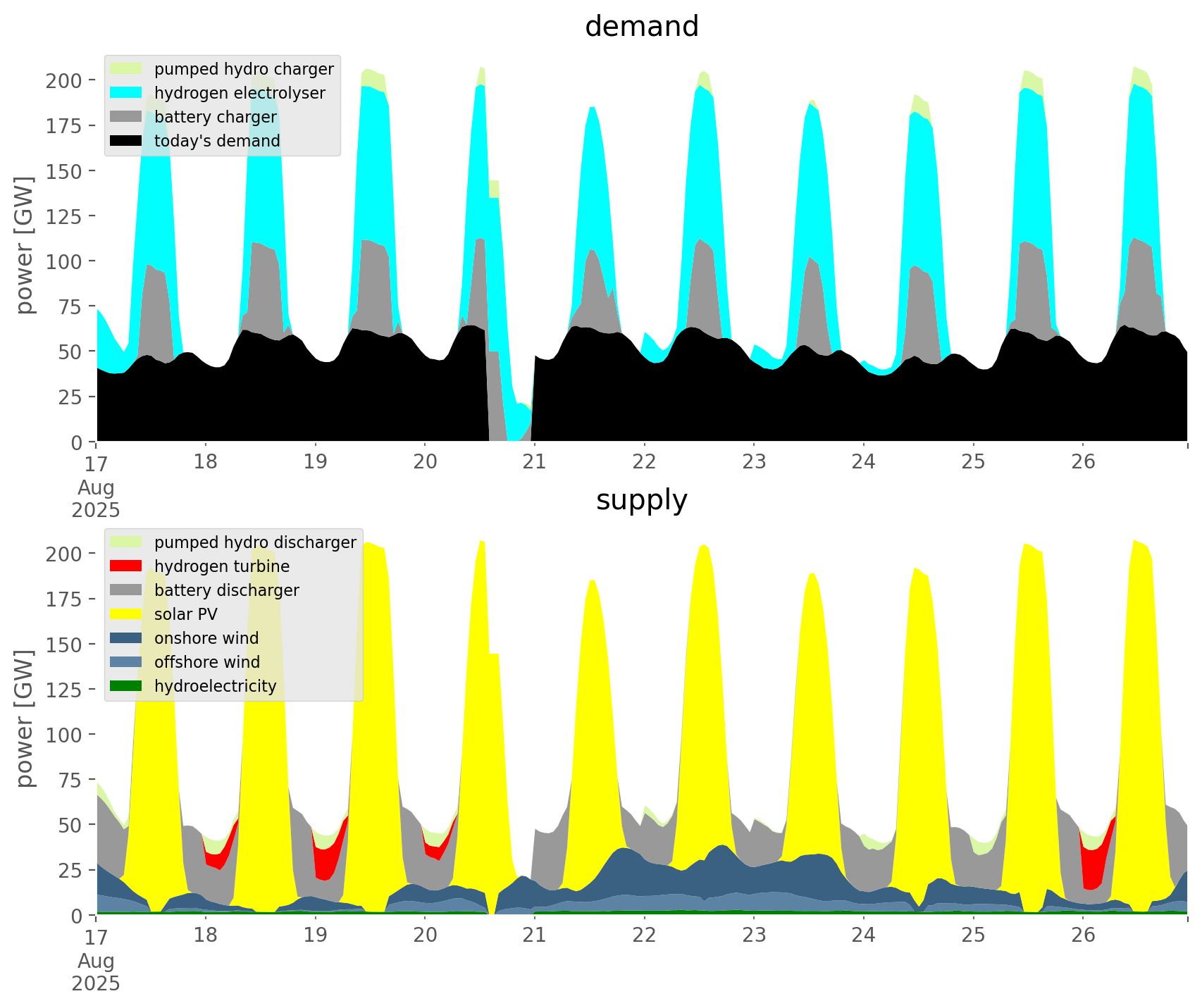This screenshot has height=1008, width=1202.
Task: Click the onshore wind legend swatch
Action: 127,638
